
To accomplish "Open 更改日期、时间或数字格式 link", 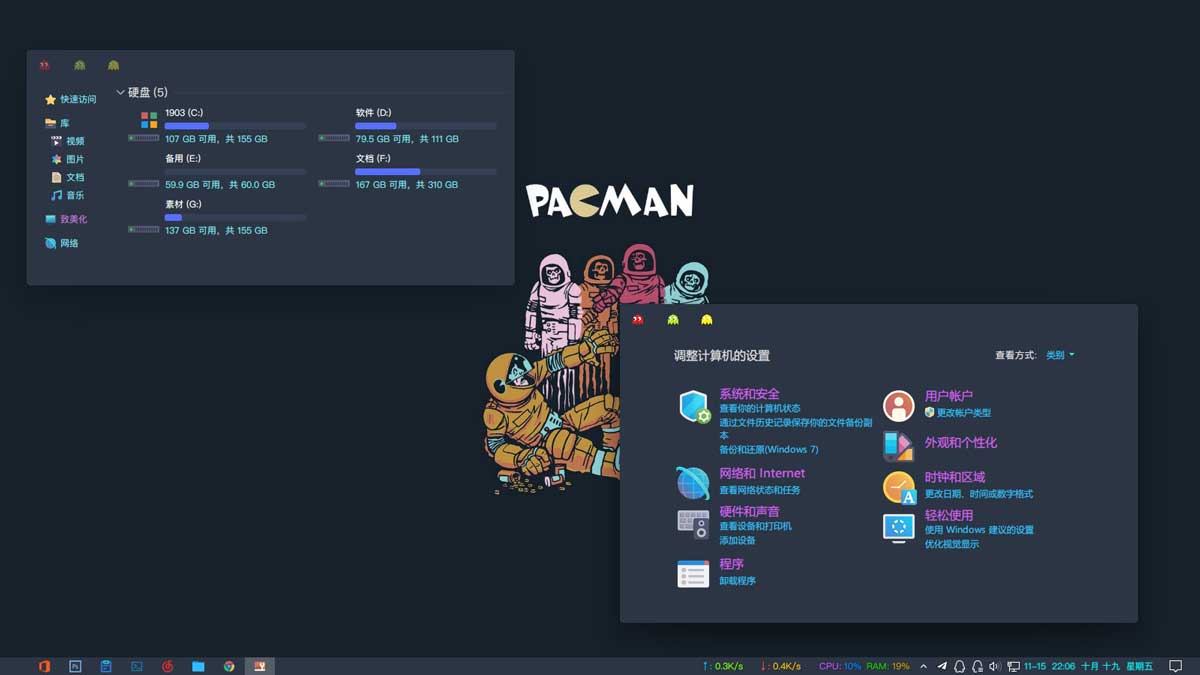I will coord(978,494).
